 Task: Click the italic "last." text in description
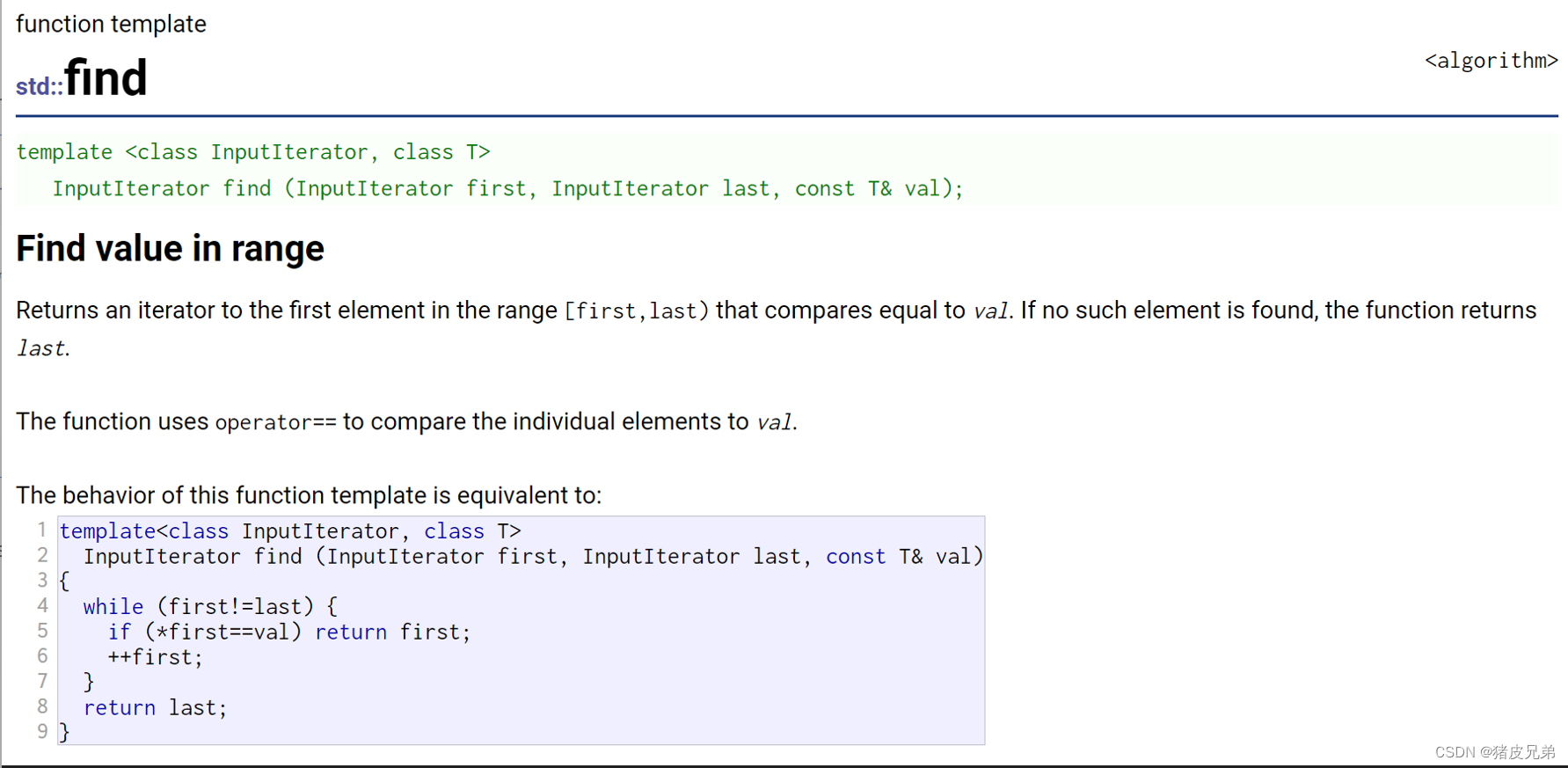pyautogui.click(x=42, y=348)
